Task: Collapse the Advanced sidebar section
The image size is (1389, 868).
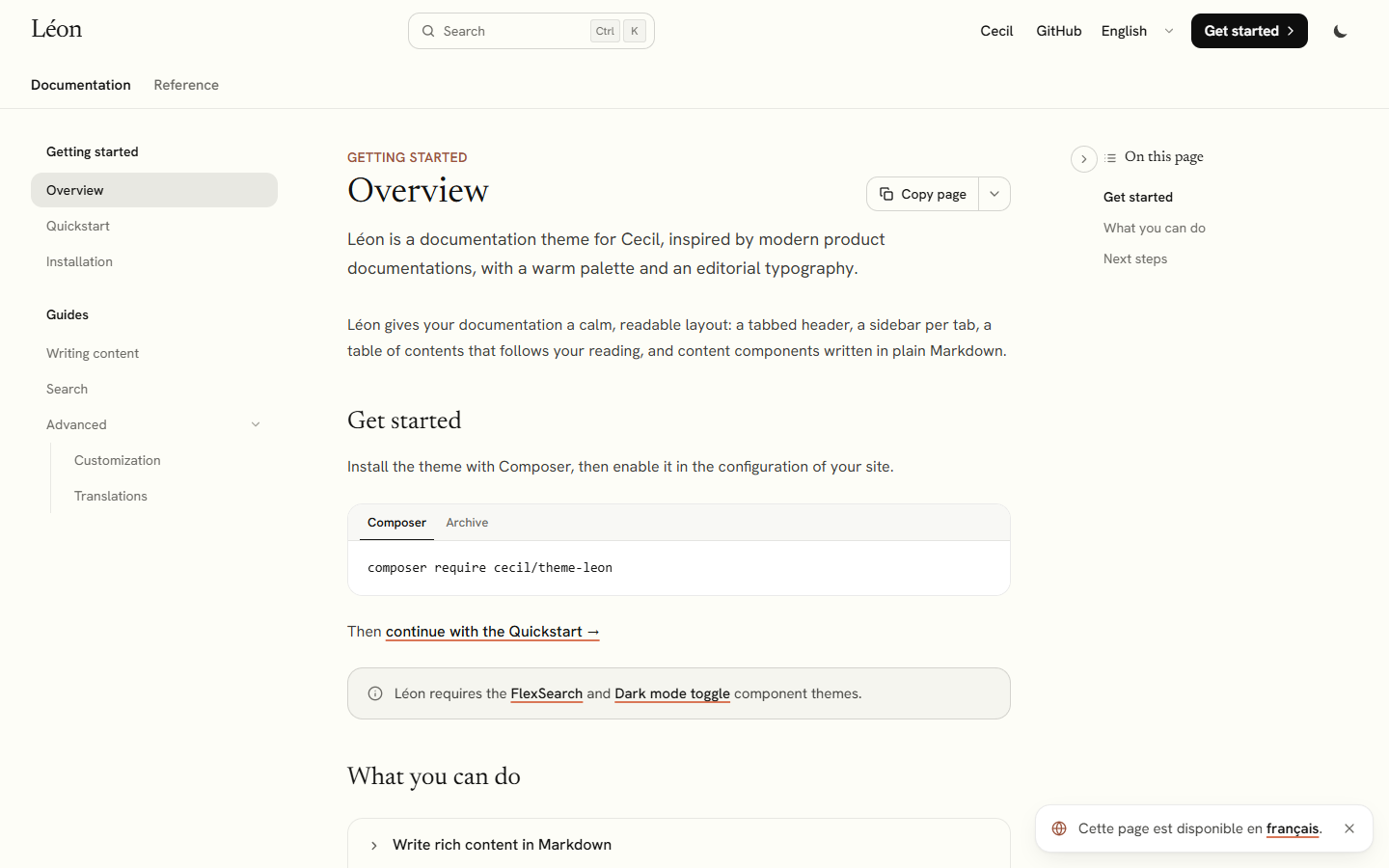Action: [256, 424]
